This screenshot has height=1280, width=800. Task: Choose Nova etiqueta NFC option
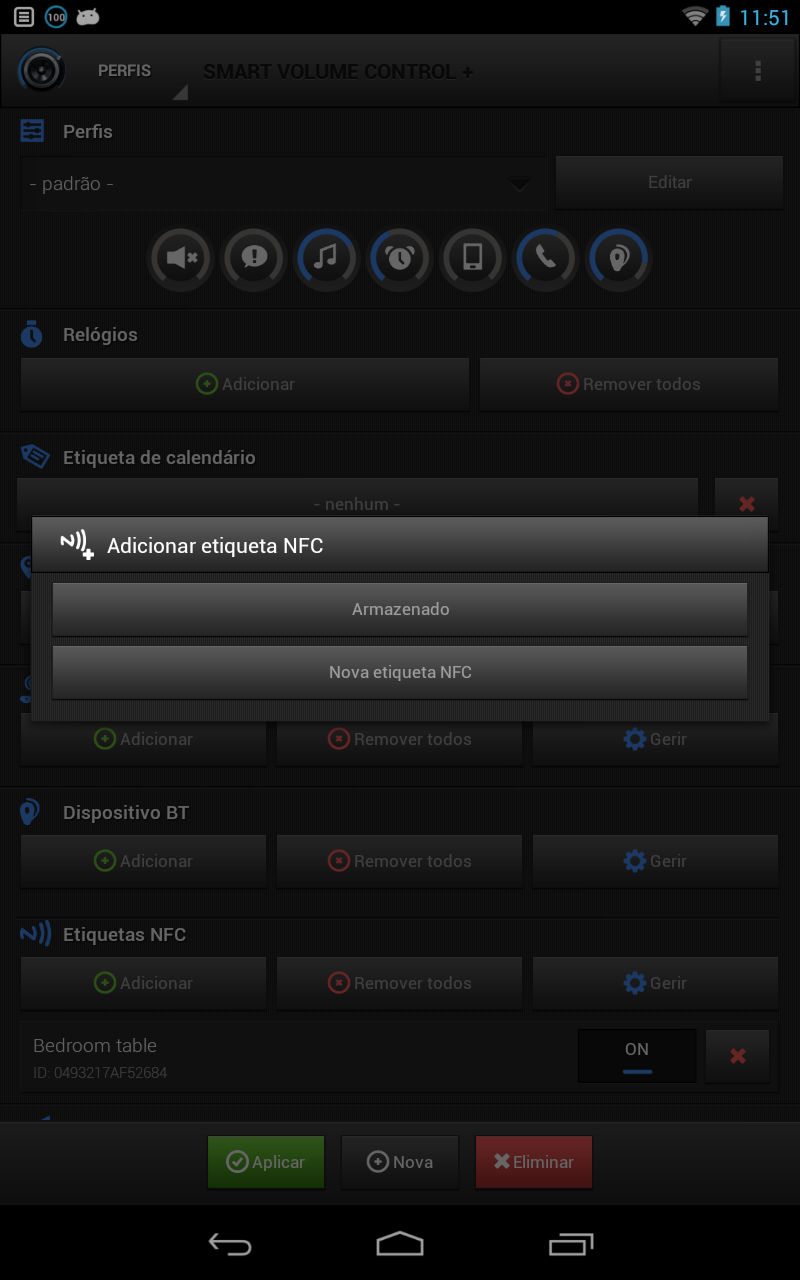pyautogui.click(x=400, y=672)
